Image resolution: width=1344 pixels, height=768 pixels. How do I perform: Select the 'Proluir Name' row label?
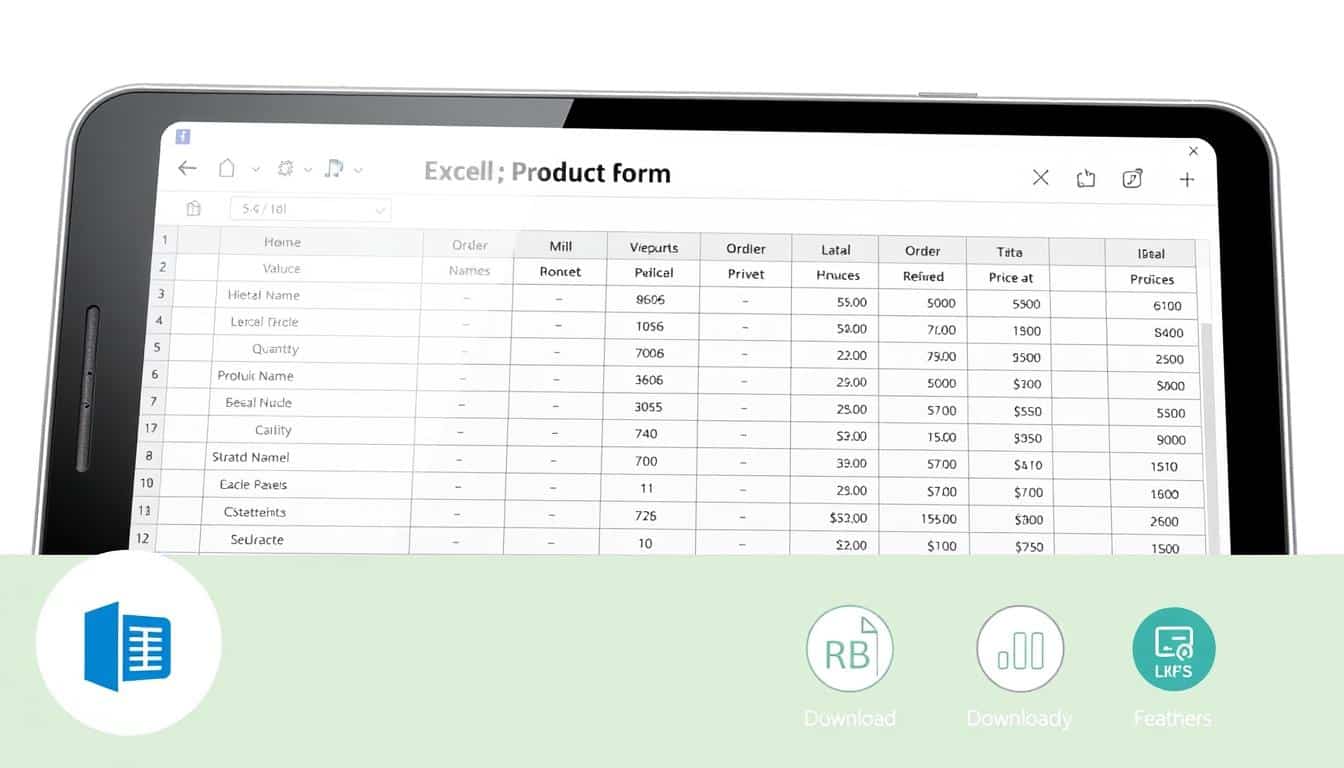(255, 376)
